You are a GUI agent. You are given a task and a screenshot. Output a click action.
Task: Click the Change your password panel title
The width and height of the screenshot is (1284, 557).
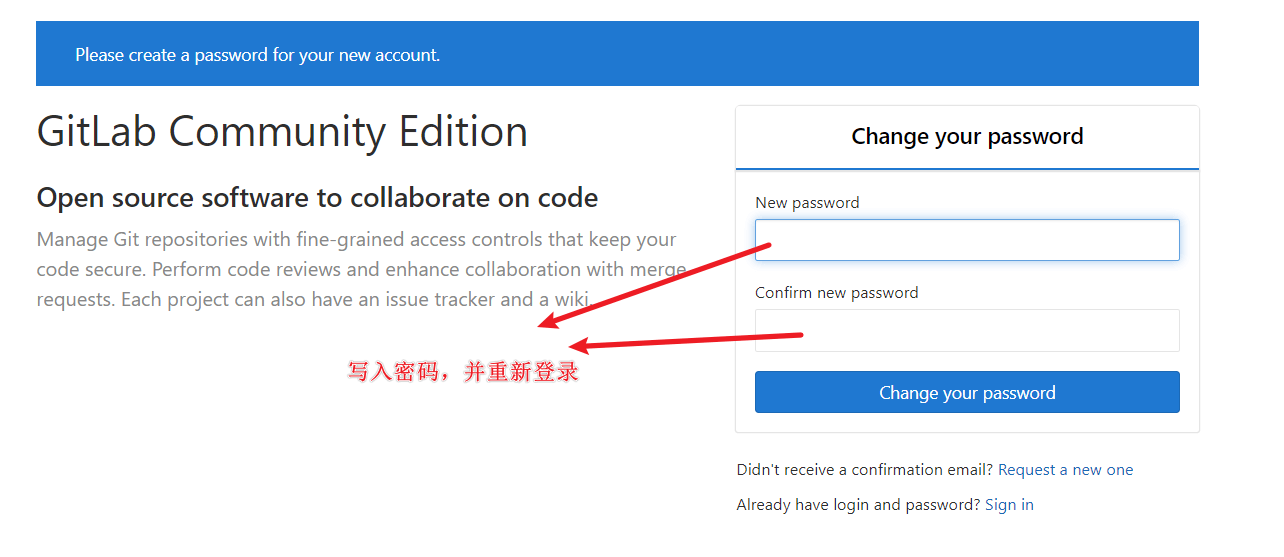coord(967,137)
